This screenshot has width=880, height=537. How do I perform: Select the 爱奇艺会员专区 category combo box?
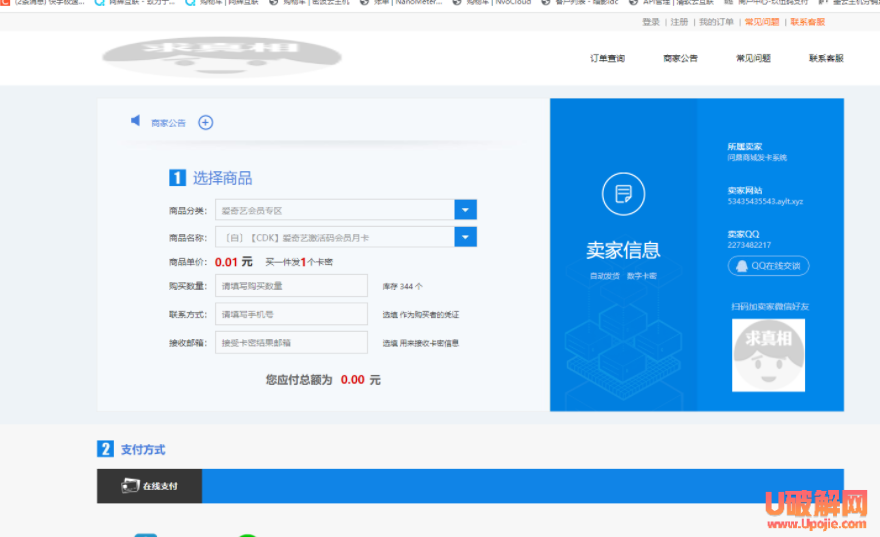tap(335, 210)
